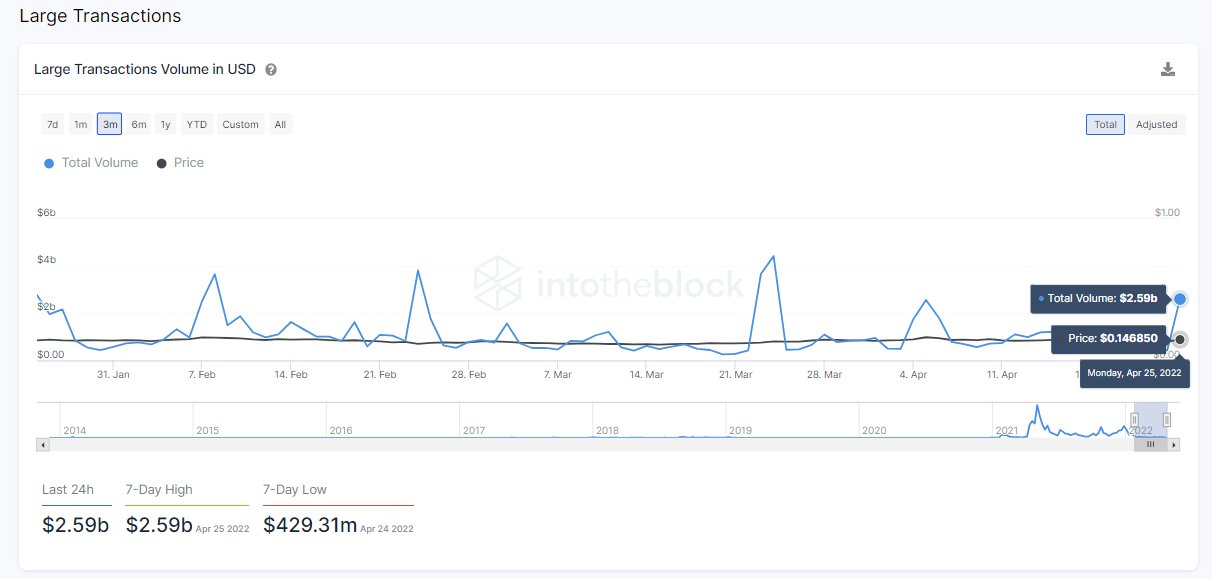The image size is (1212, 579).
Task: Toggle Total Volume series visibility
Action: click(100, 163)
